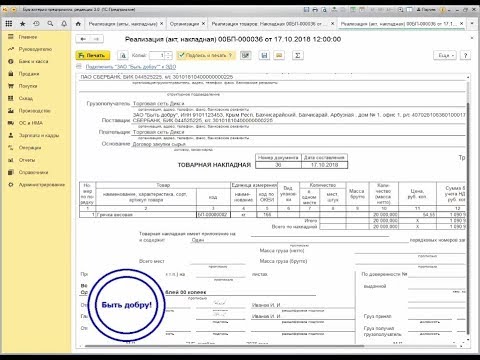Close the Реализация (акты, накладные) tab
This screenshot has width=480, height=360.
coord(161,24)
